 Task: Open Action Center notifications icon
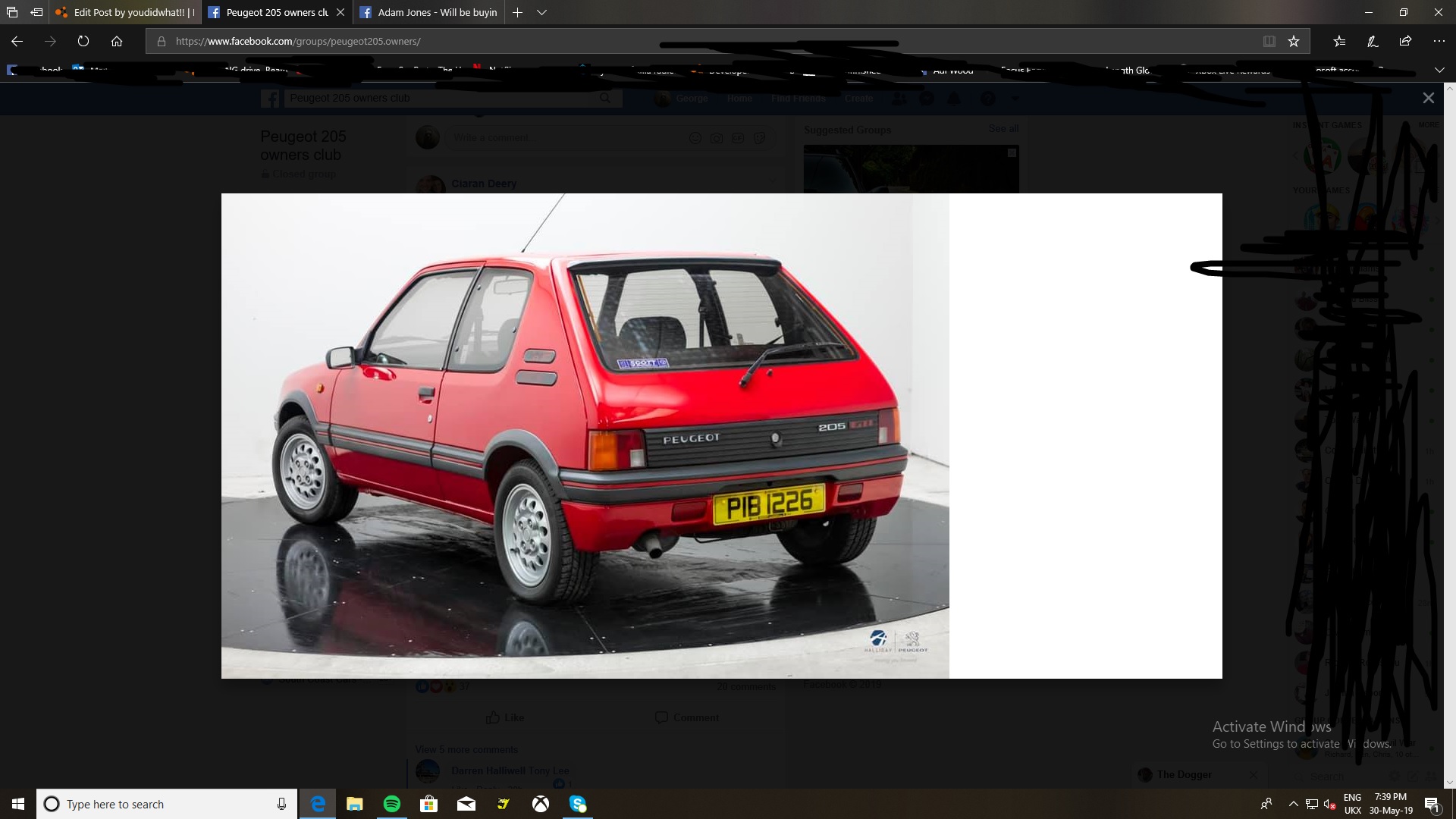1432,804
